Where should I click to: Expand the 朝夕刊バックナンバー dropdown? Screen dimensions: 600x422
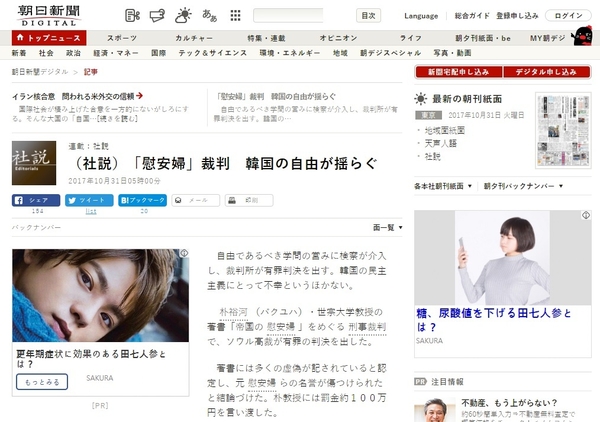523,186
